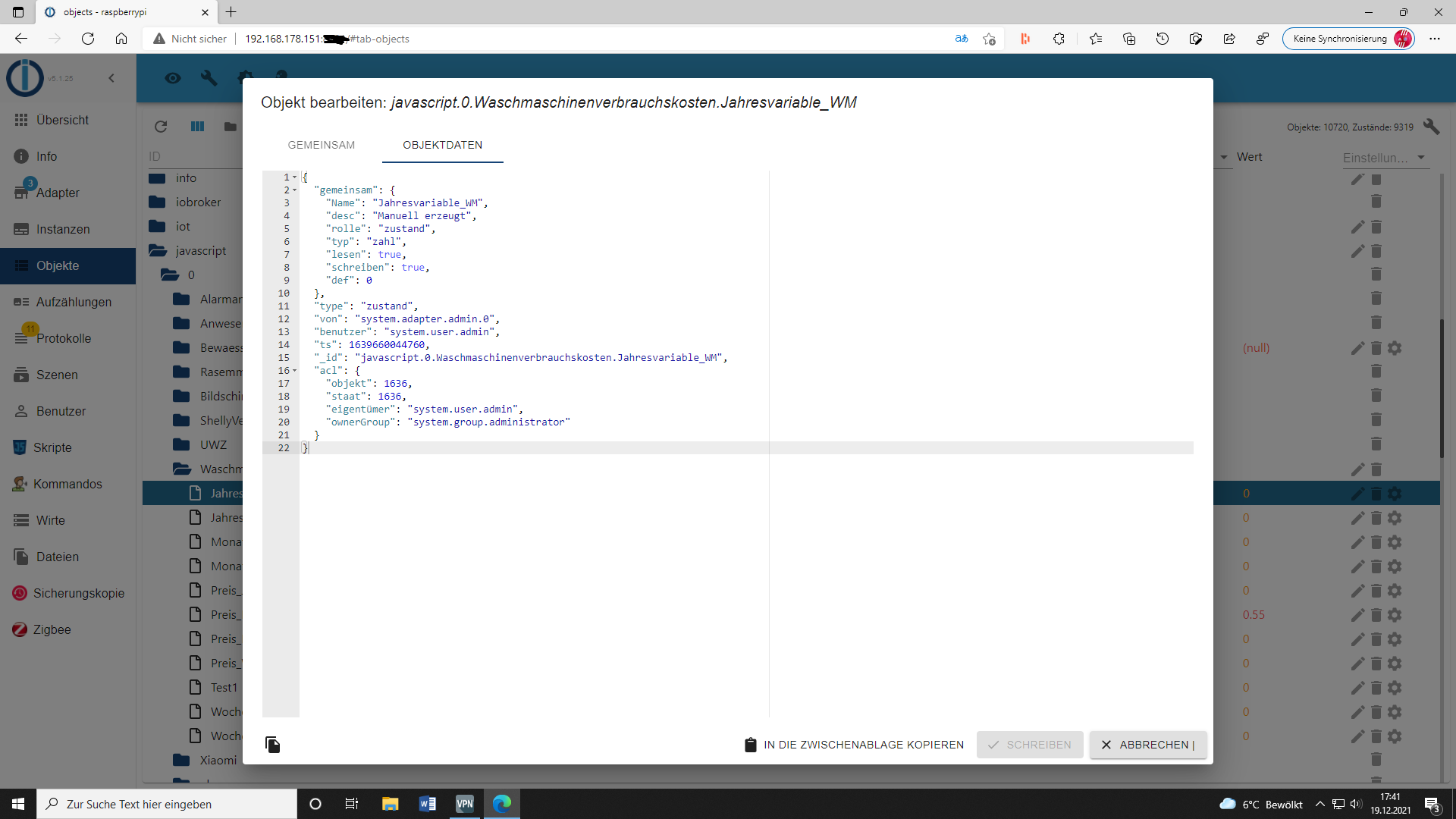
Task: Click the wrench icon in top toolbar
Action: [209, 77]
